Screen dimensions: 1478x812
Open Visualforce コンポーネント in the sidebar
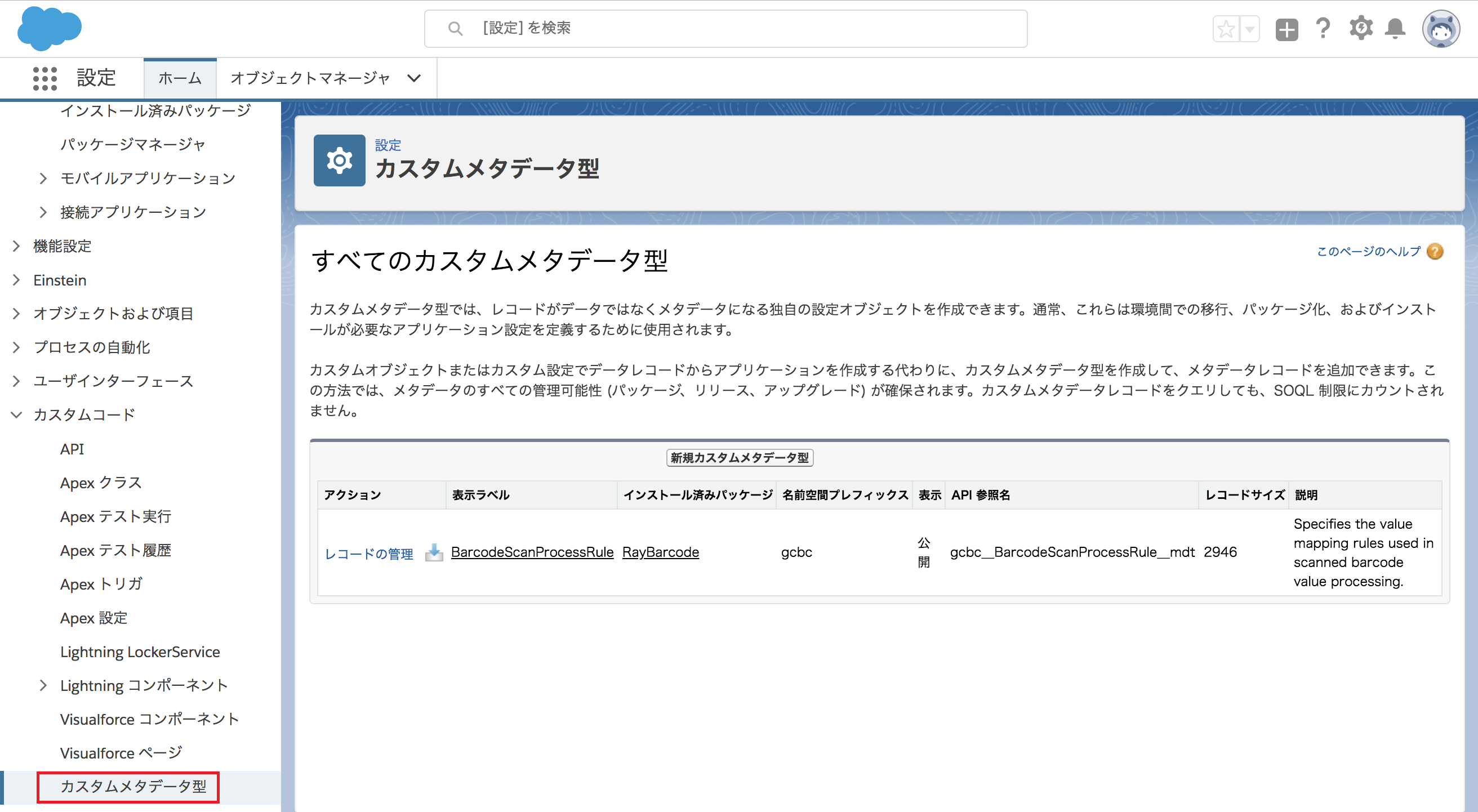[150, 719]
